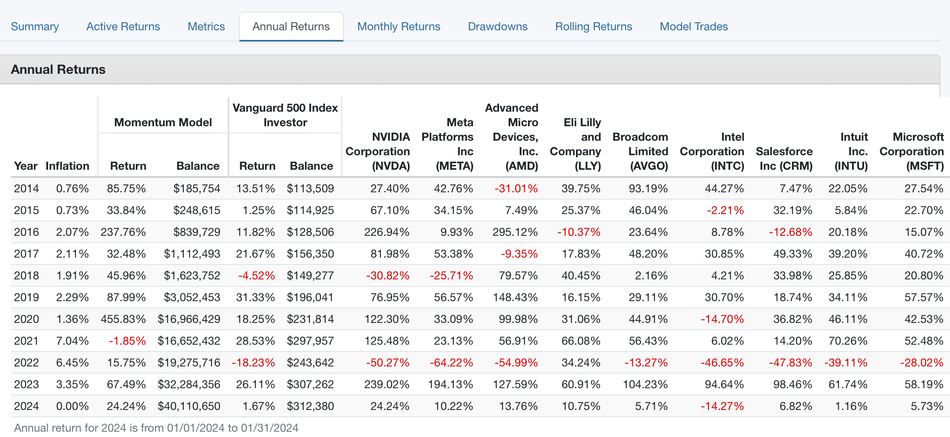Viewport: 950px width, 437px height.
Task: Click the Year column header
Action: coord(25,166)
